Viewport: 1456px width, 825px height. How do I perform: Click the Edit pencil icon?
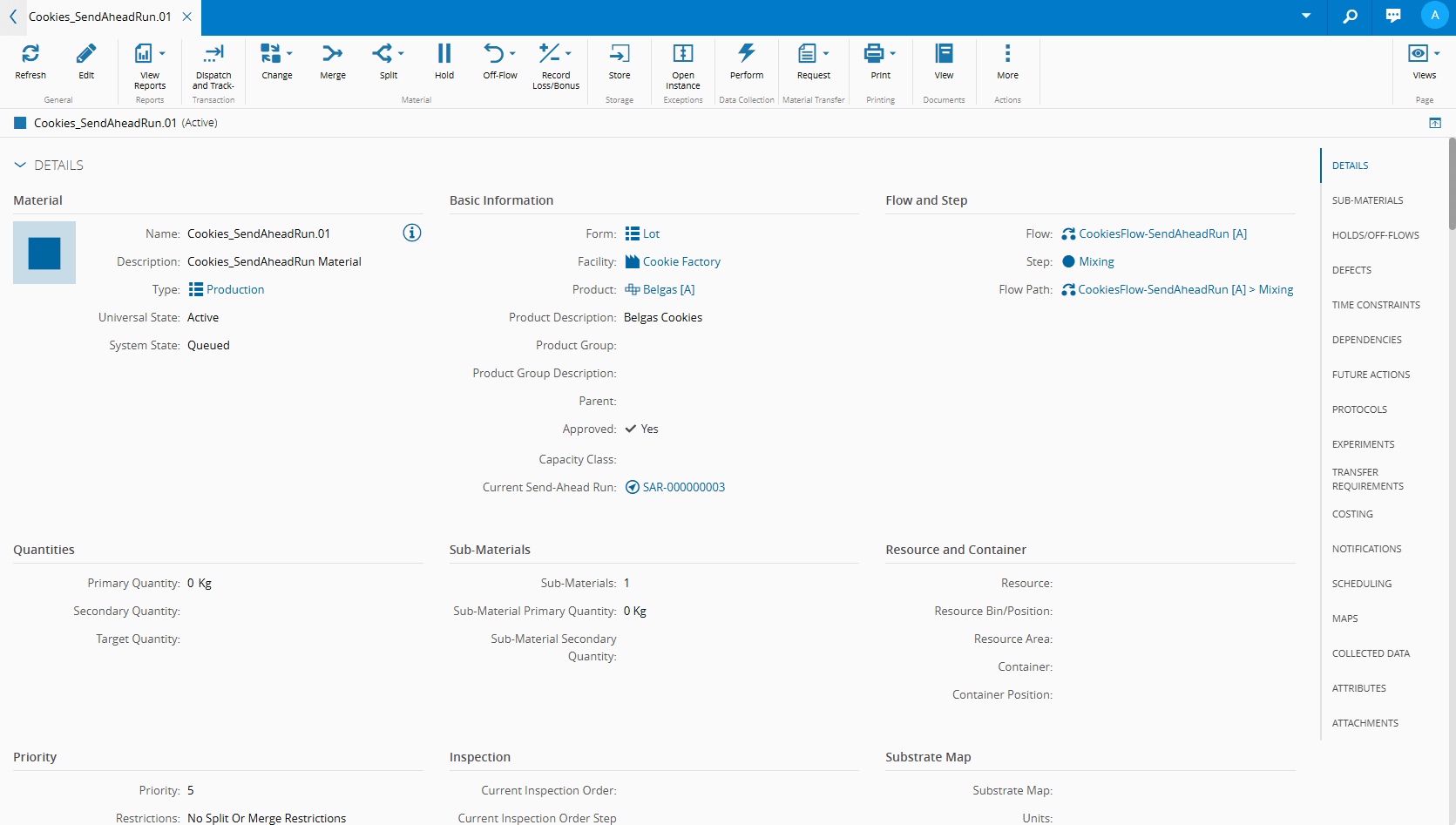86,54
